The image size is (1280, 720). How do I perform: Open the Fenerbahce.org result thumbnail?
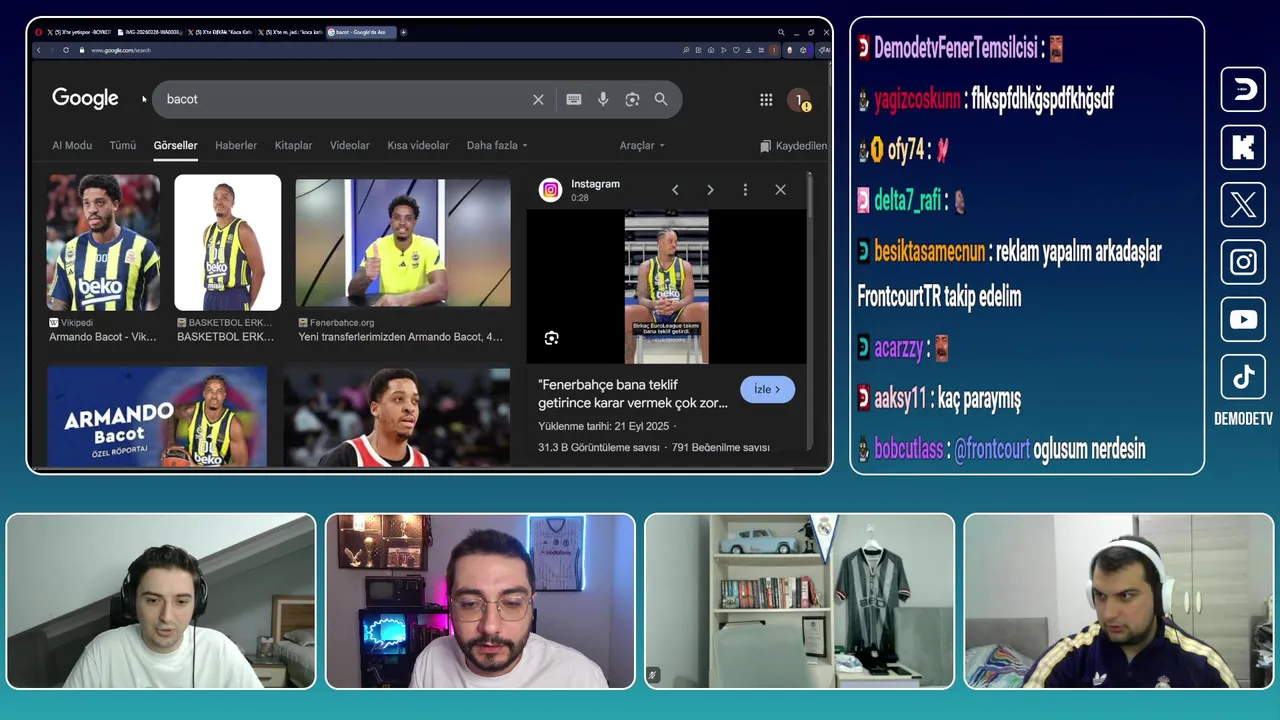point(403,242)
